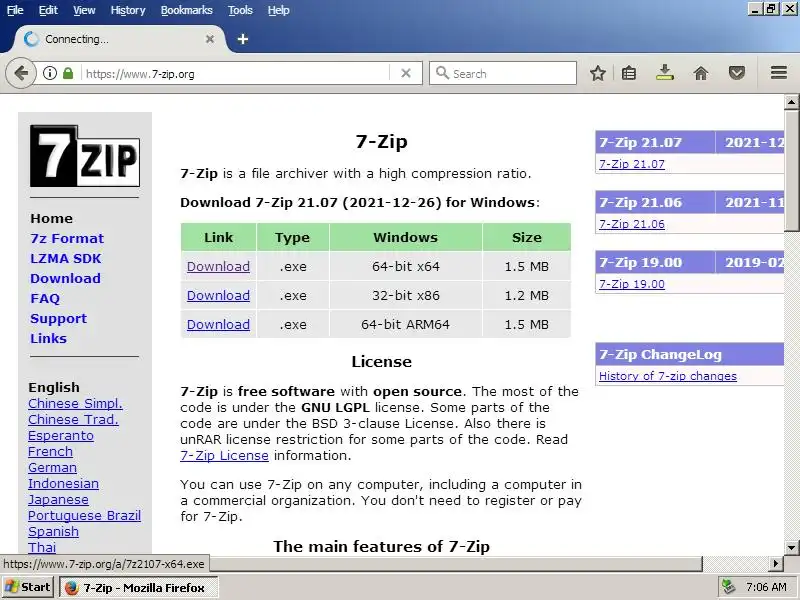This screenshot has height=600, width=800.
Task: Switch language to Spanish
Action: coord(54,532)
